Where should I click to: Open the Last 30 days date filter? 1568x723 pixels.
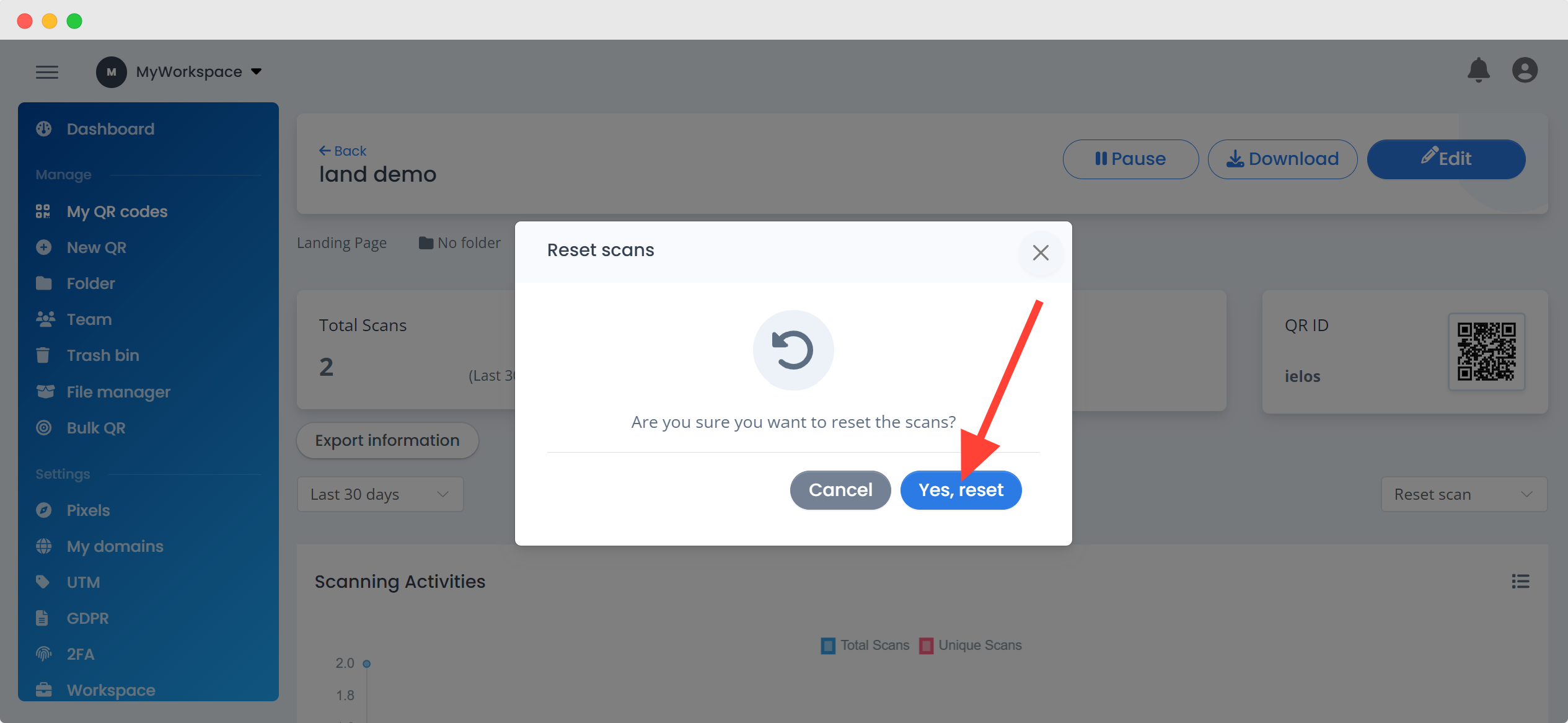379,494
